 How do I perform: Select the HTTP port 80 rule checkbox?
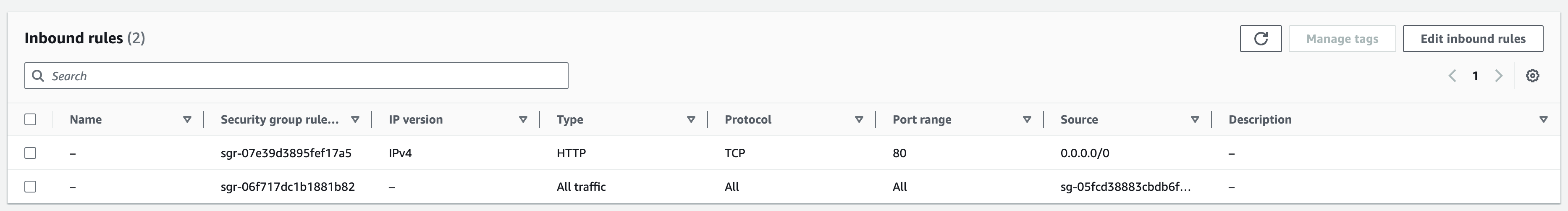pos(30,153)
